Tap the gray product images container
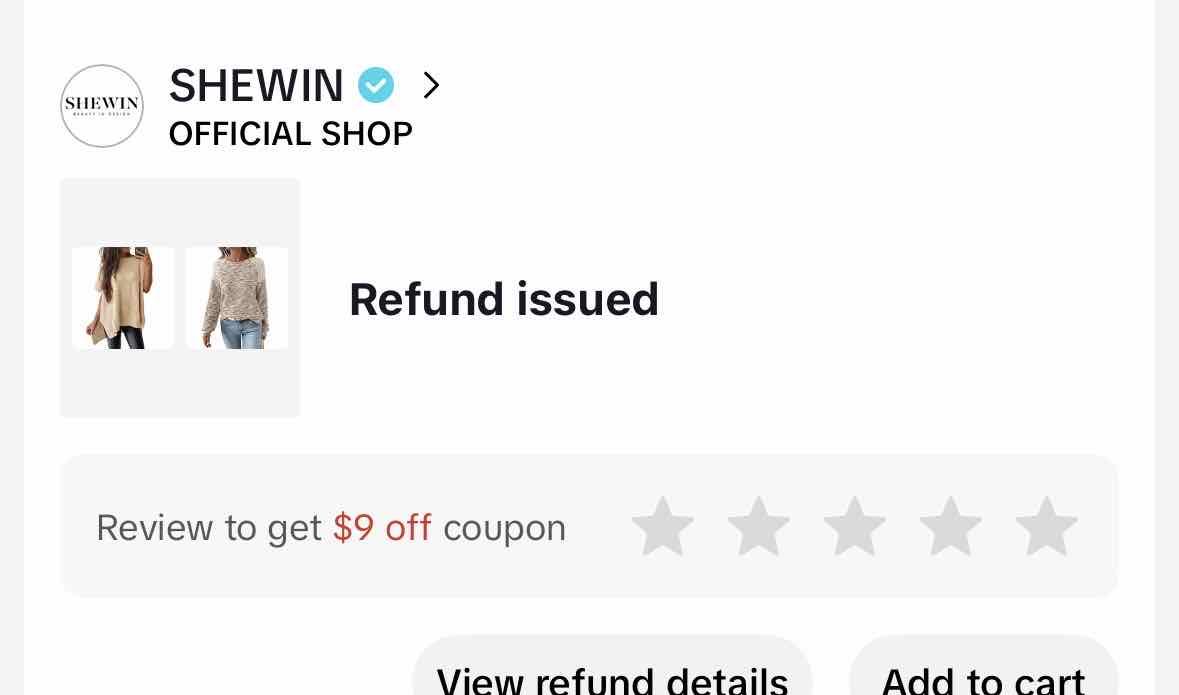Viewport: 1179px width, 695px height. [180, 298]
